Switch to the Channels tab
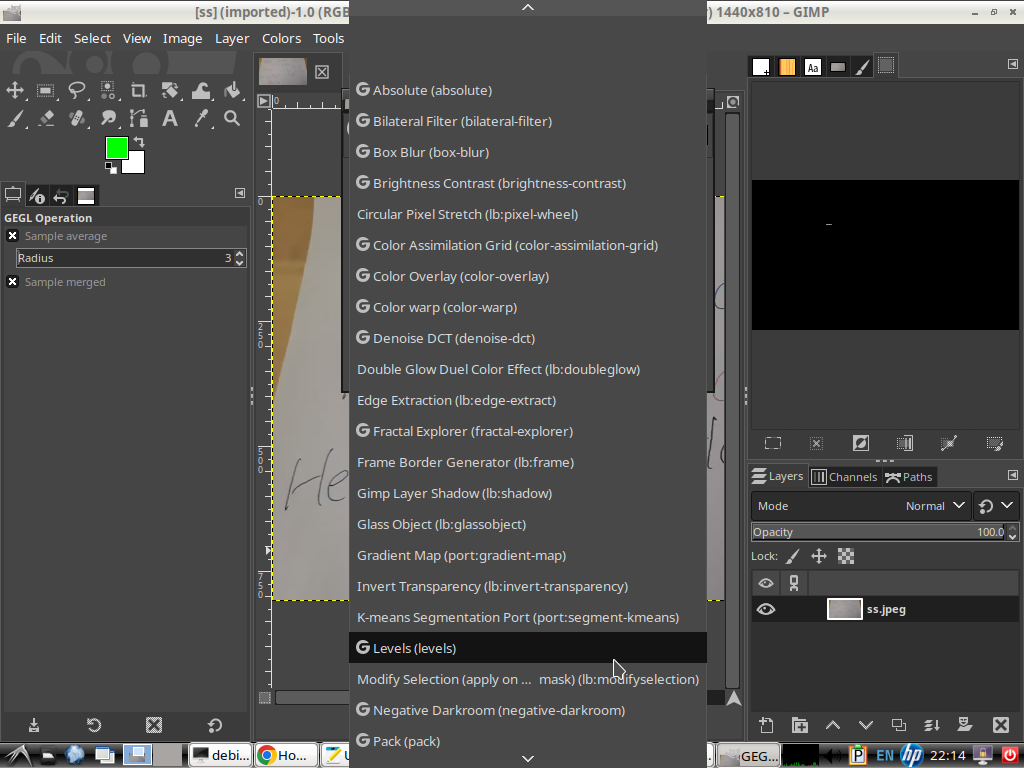Viewport: 1024px width, 768px height. [844, 477]
